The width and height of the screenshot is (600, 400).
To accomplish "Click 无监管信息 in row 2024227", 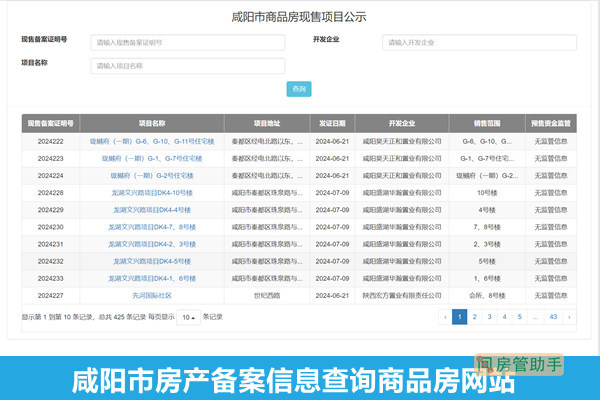I will click(x=551, y=296).
